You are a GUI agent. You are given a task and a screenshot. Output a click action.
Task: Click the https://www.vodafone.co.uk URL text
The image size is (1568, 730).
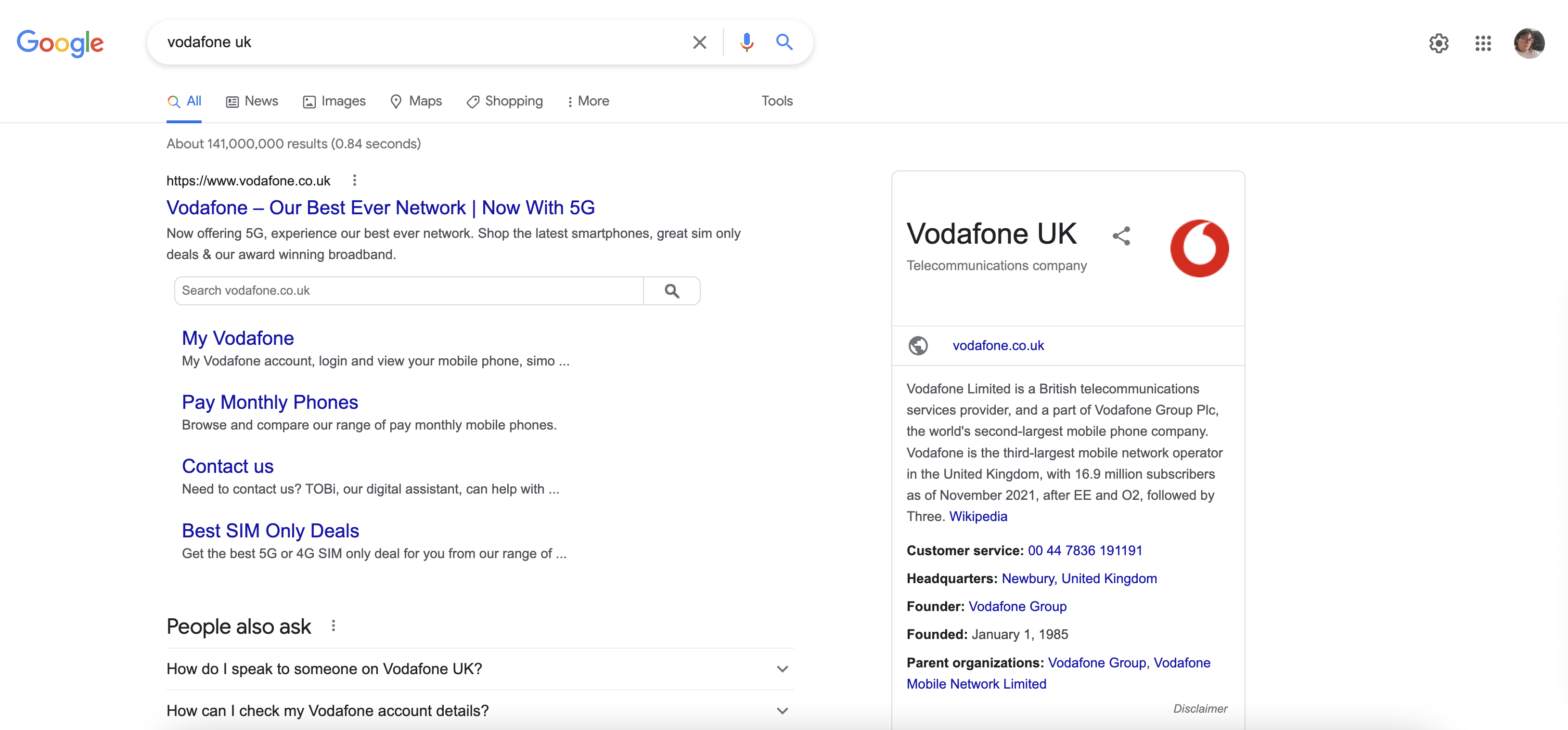248,181
